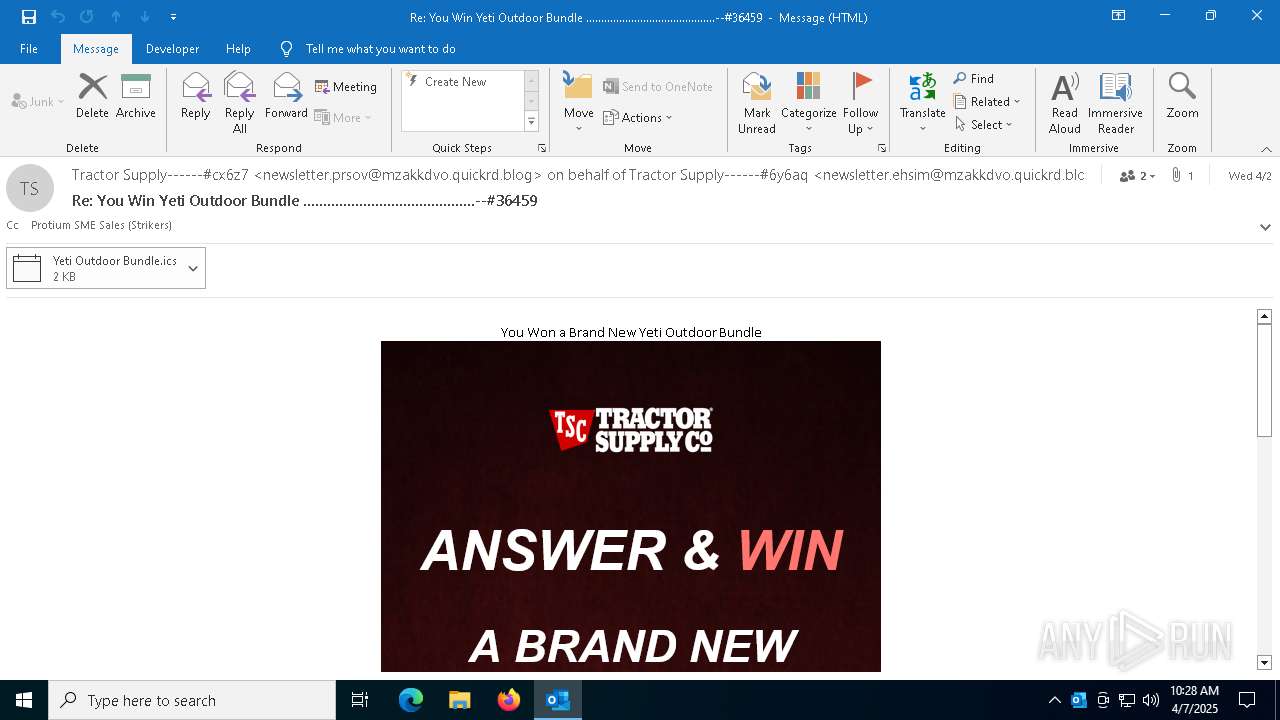Open the Move folder dropdown
Viewport: 1280px width, 720px height.
579,103
